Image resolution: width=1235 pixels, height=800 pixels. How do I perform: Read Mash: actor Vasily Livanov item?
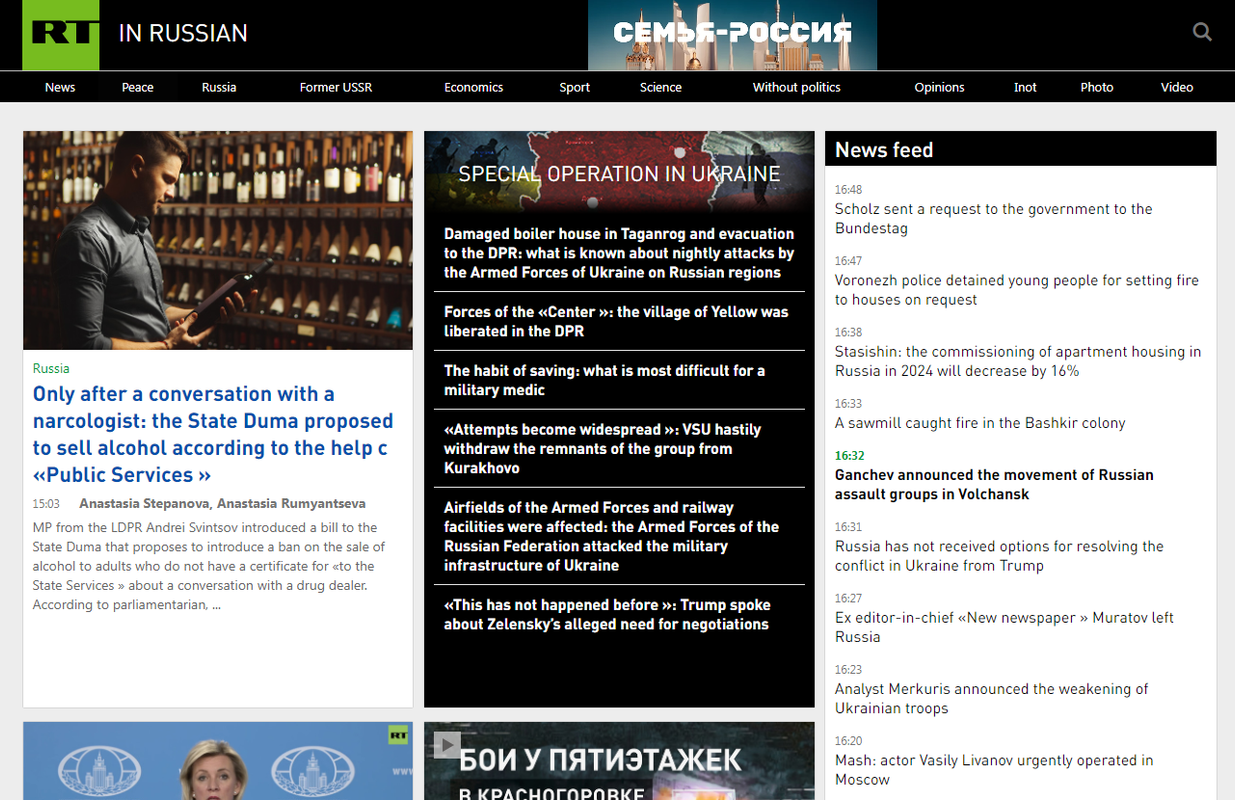pyautogui.click(x=994, y=770)
